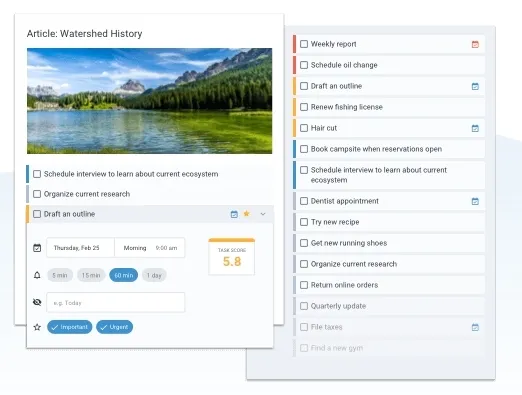Check the Return online orders checkbox
522x395 pixels.
tap(304, 285)
